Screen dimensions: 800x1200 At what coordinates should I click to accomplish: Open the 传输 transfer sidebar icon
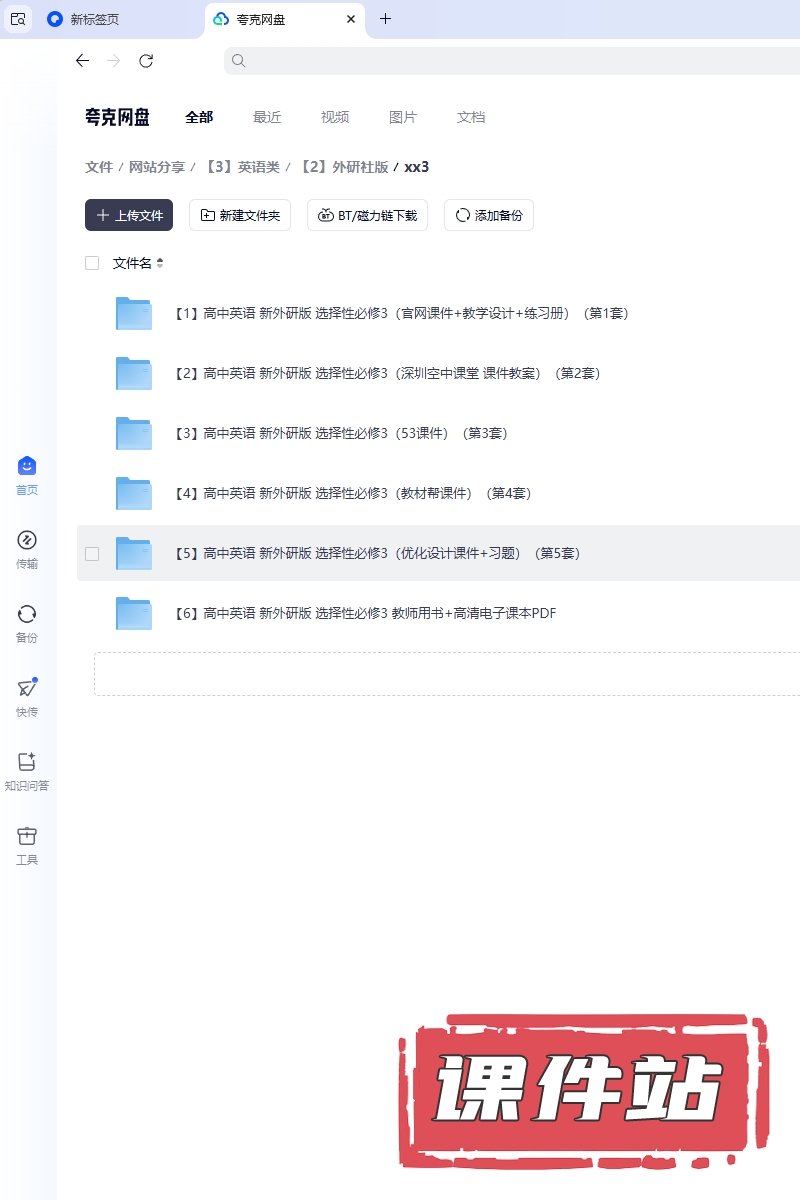pos(27,541)
